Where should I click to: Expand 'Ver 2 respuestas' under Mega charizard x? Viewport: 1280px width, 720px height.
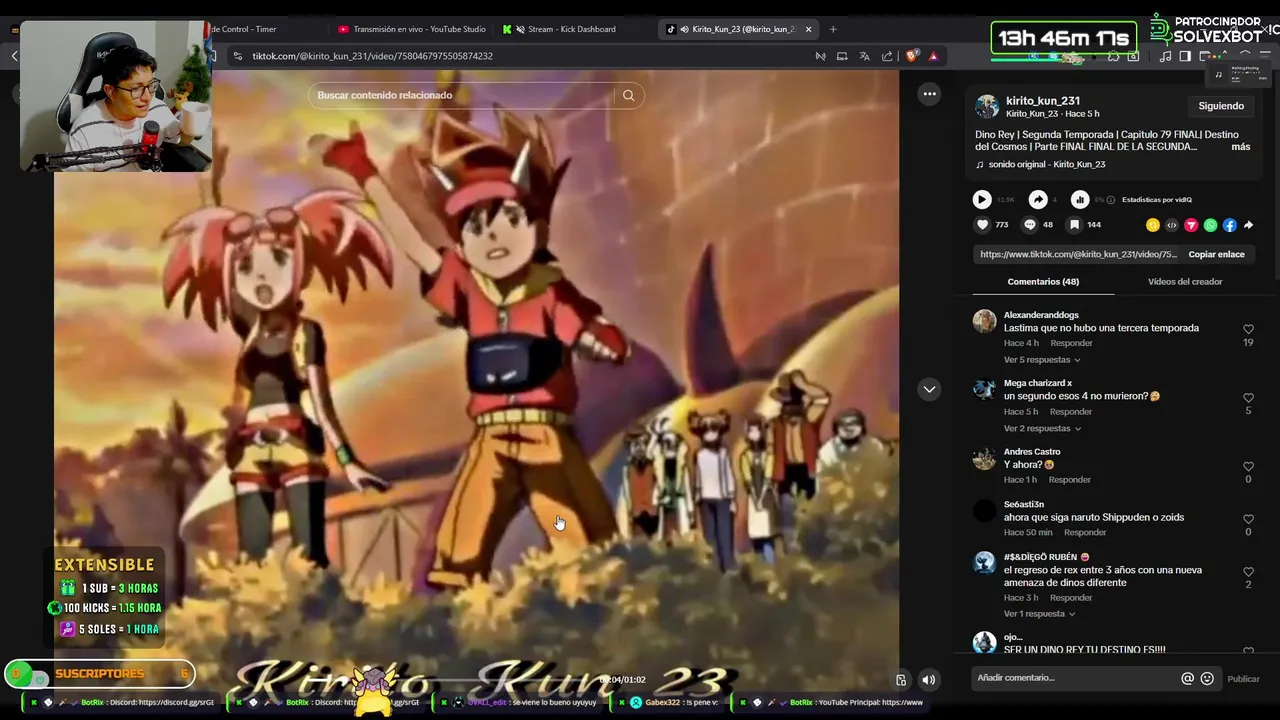tap(1042, 429)
